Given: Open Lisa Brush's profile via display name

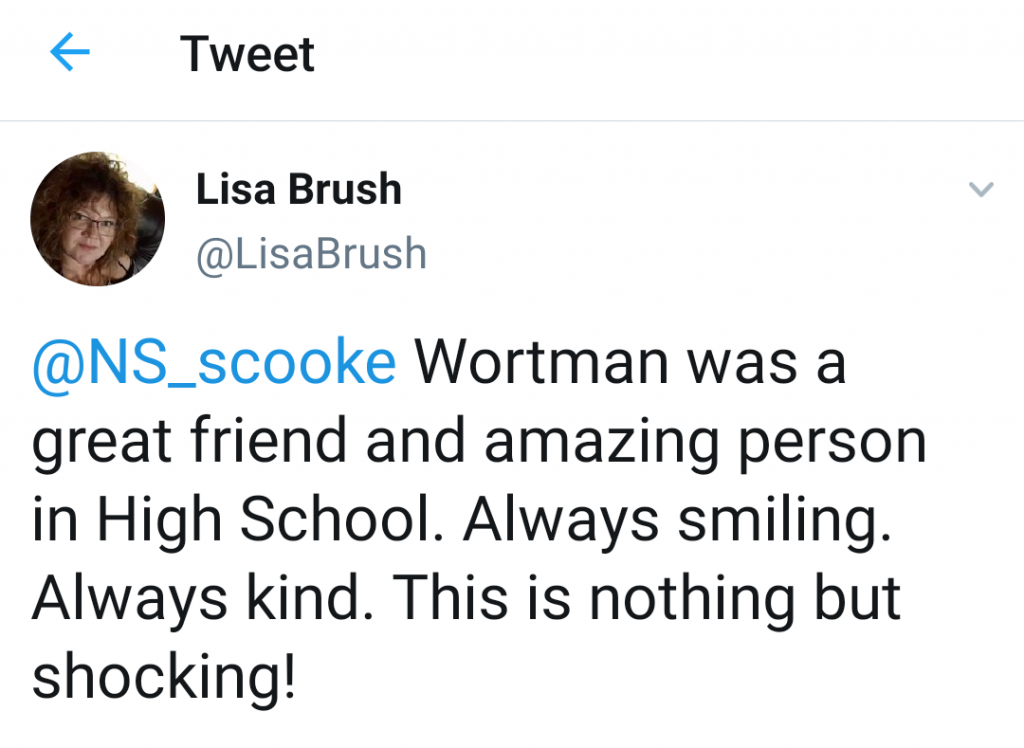Looking at the screenshot, I should coord(298,189).
